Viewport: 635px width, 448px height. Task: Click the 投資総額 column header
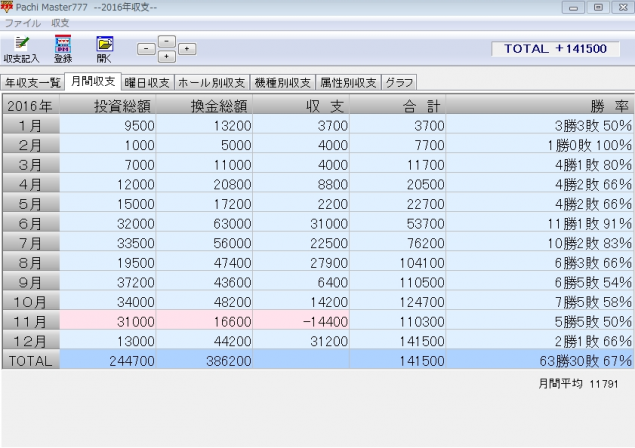coord(107,106)
